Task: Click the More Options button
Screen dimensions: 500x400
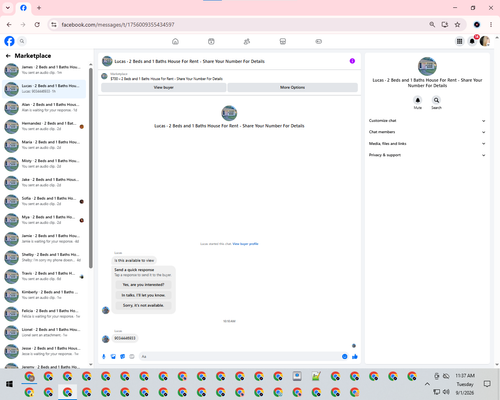Action: pos(293,87)
